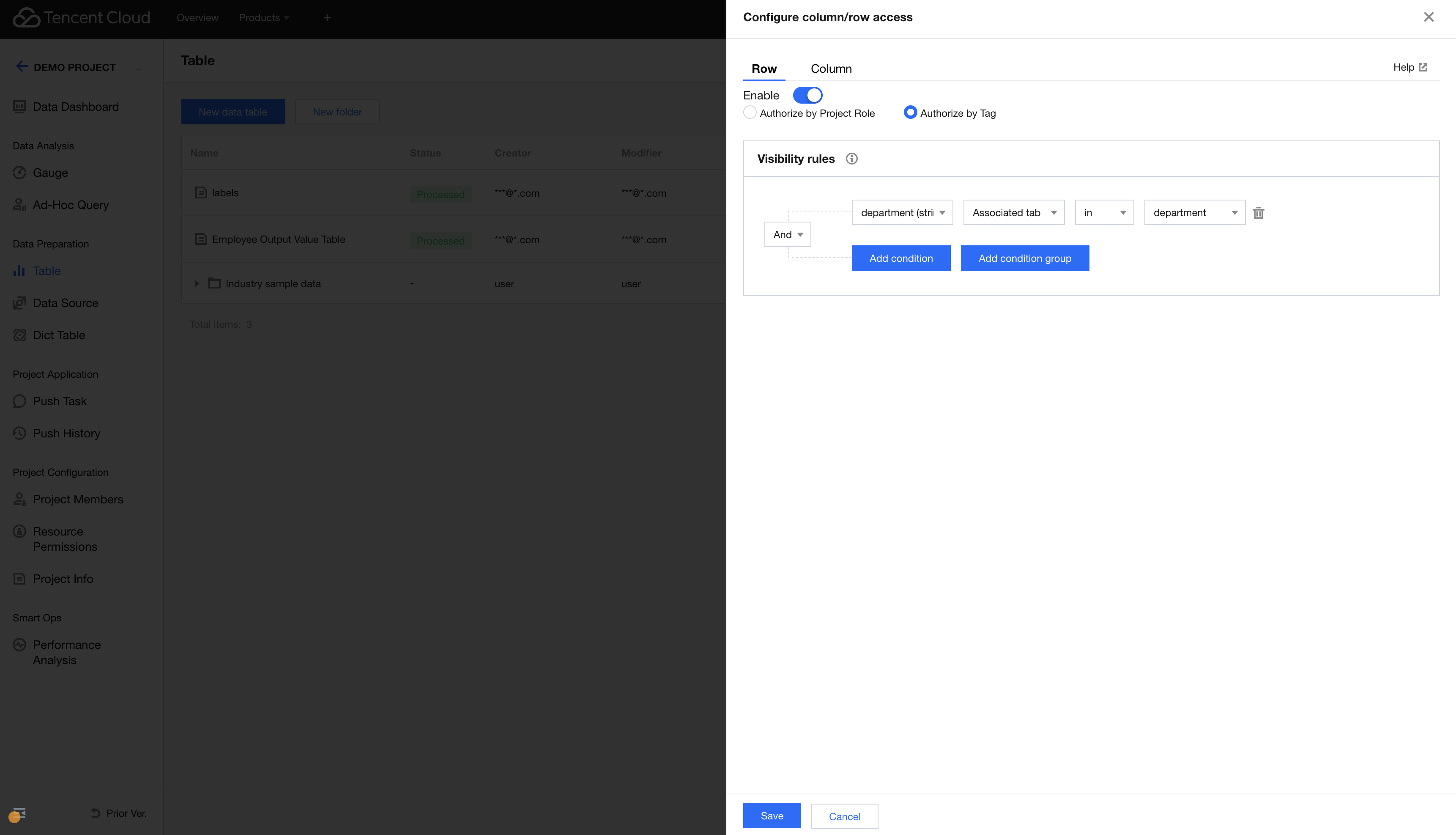
Task: Close the Configure column/row access panel
Action: (x=1429, y=17)
